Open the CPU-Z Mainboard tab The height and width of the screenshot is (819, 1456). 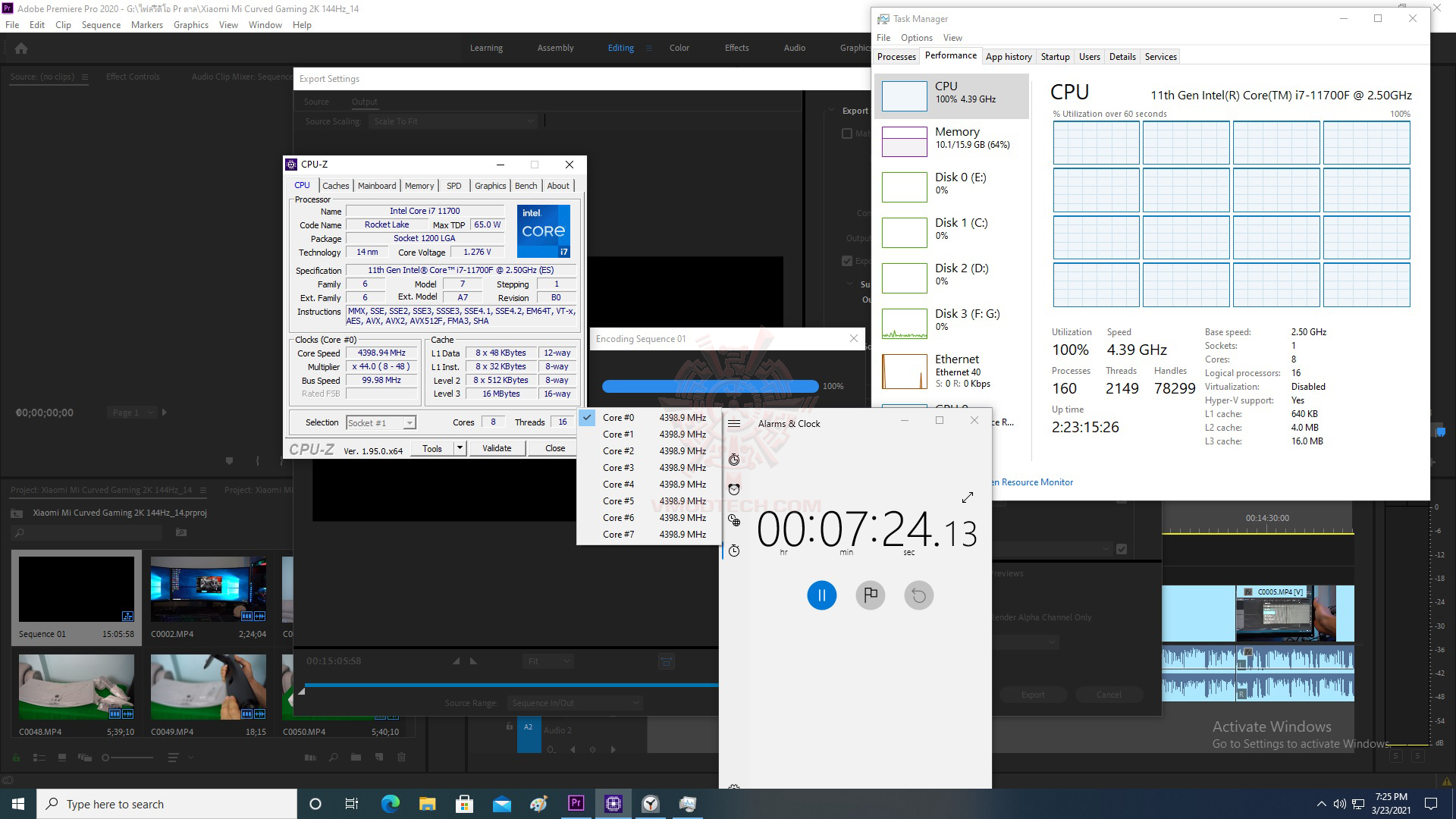pos(377,186)
